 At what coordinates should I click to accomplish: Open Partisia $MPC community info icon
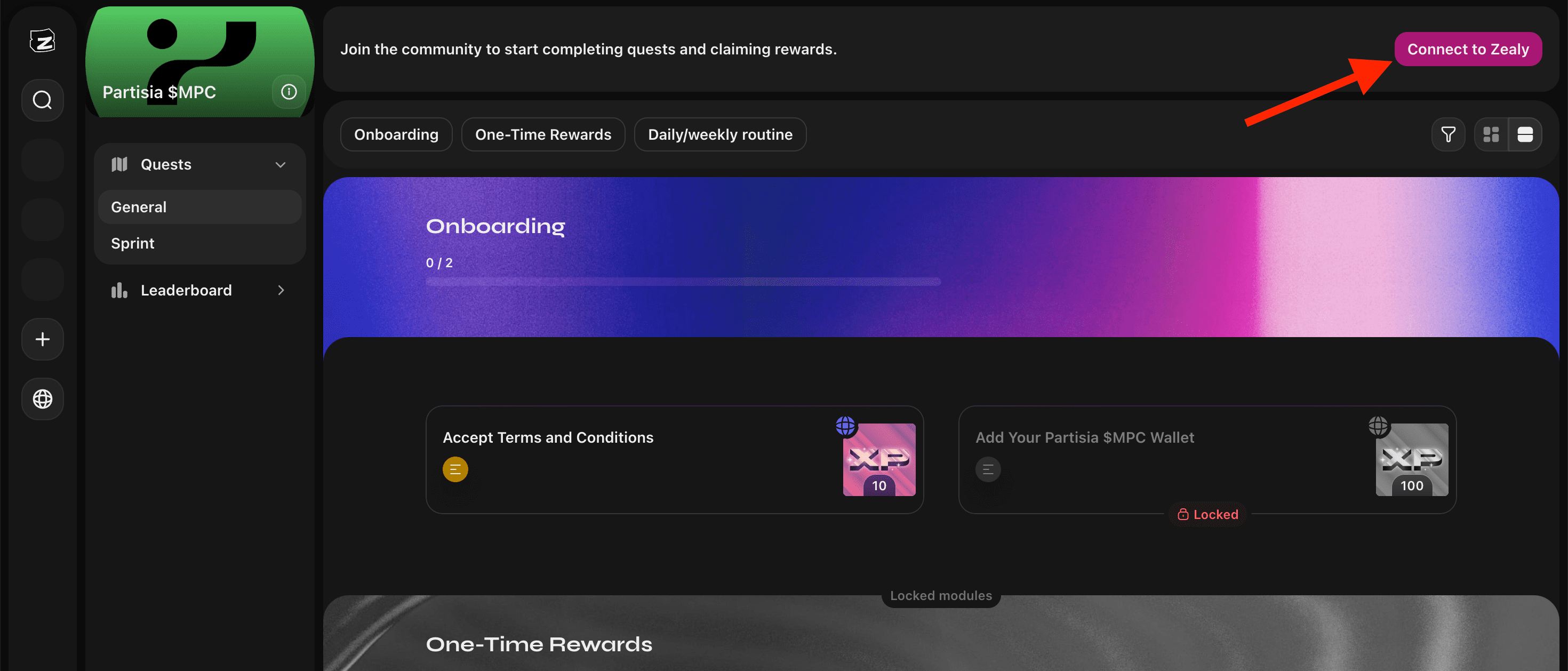tap(289, 92)
